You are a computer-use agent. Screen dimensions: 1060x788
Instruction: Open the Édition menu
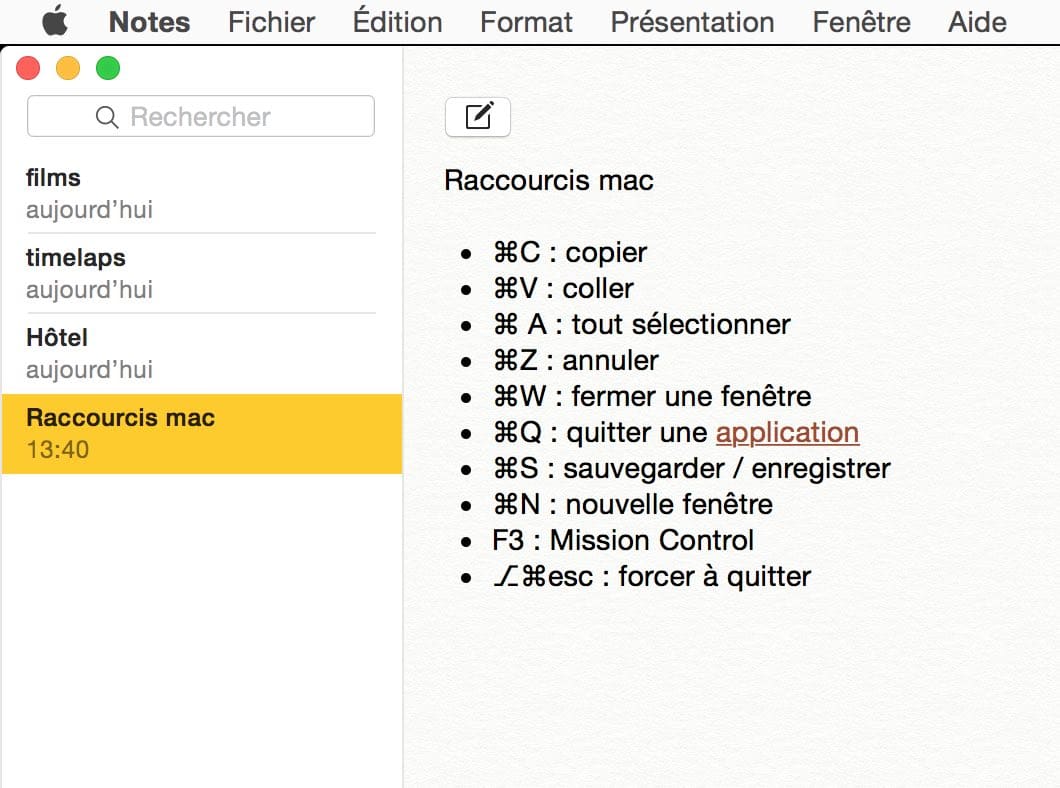(x=398, y=22)
